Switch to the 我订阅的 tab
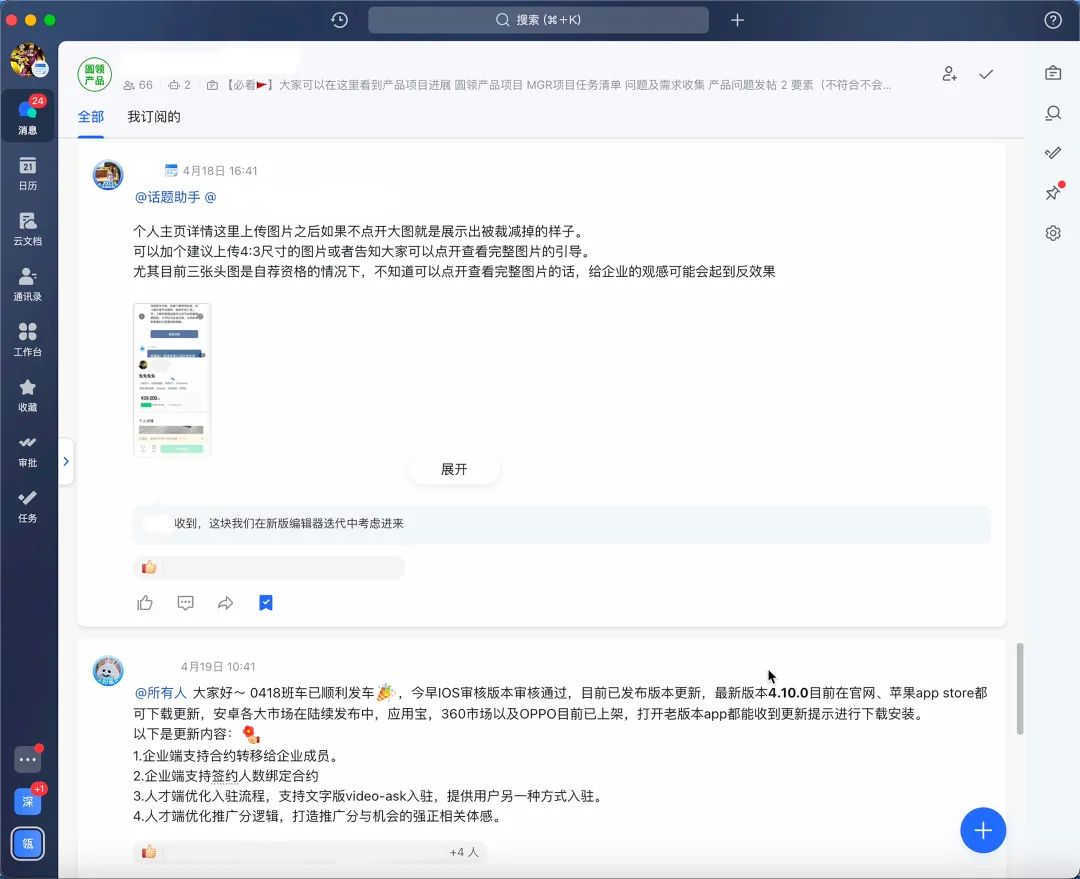Image resolution: width=1080 pixels, height=879 pixels. 154,117
